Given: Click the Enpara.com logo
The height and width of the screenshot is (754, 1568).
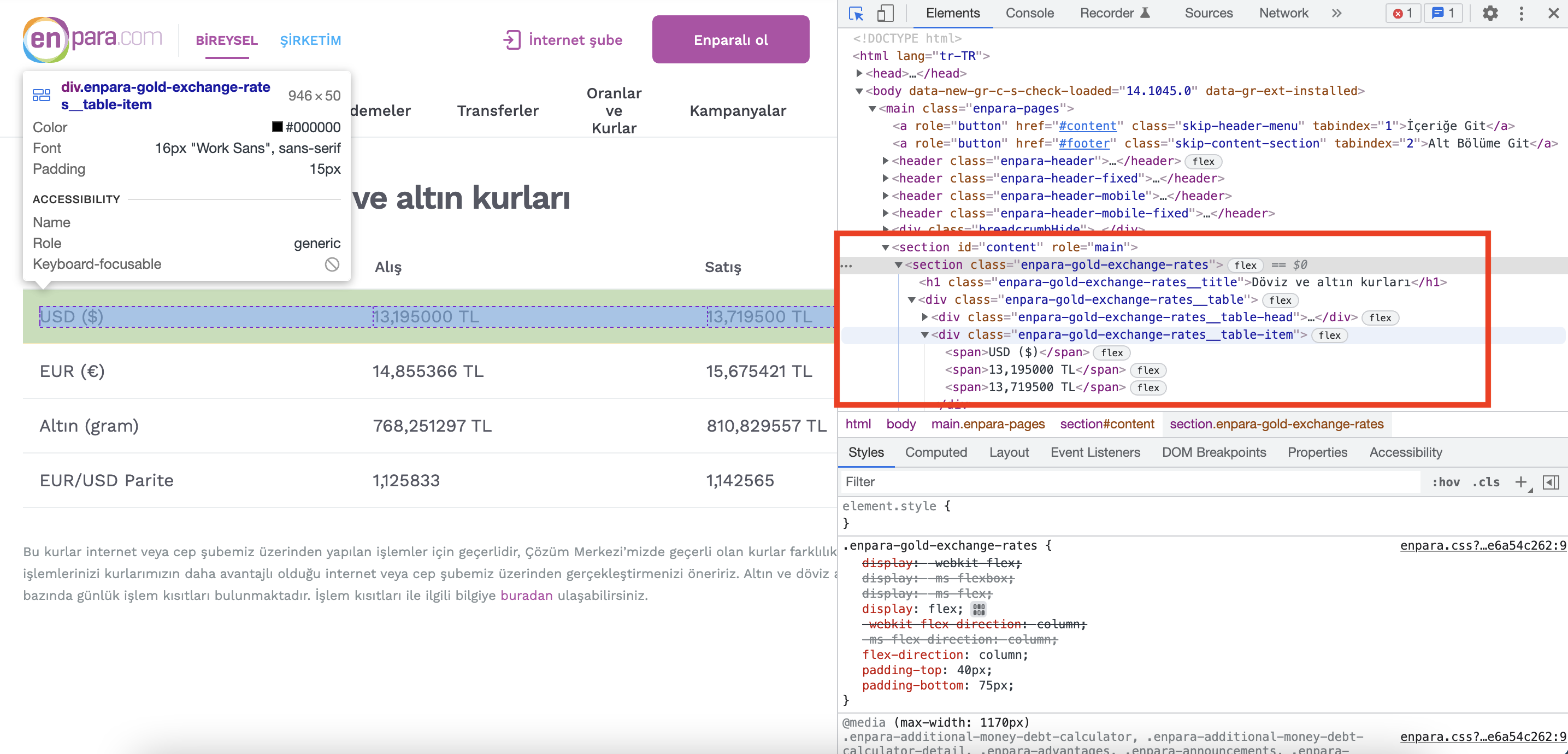Looking at the screenshot, I should pyautogui.click(x=92, y=39).
